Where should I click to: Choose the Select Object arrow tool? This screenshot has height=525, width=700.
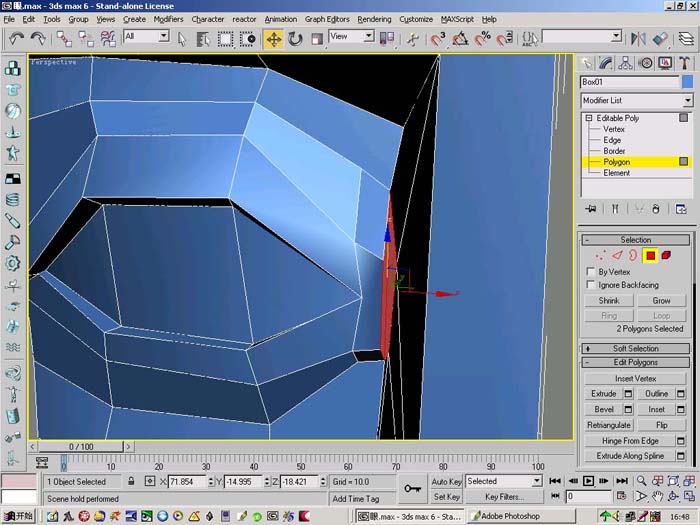[182, 39]
